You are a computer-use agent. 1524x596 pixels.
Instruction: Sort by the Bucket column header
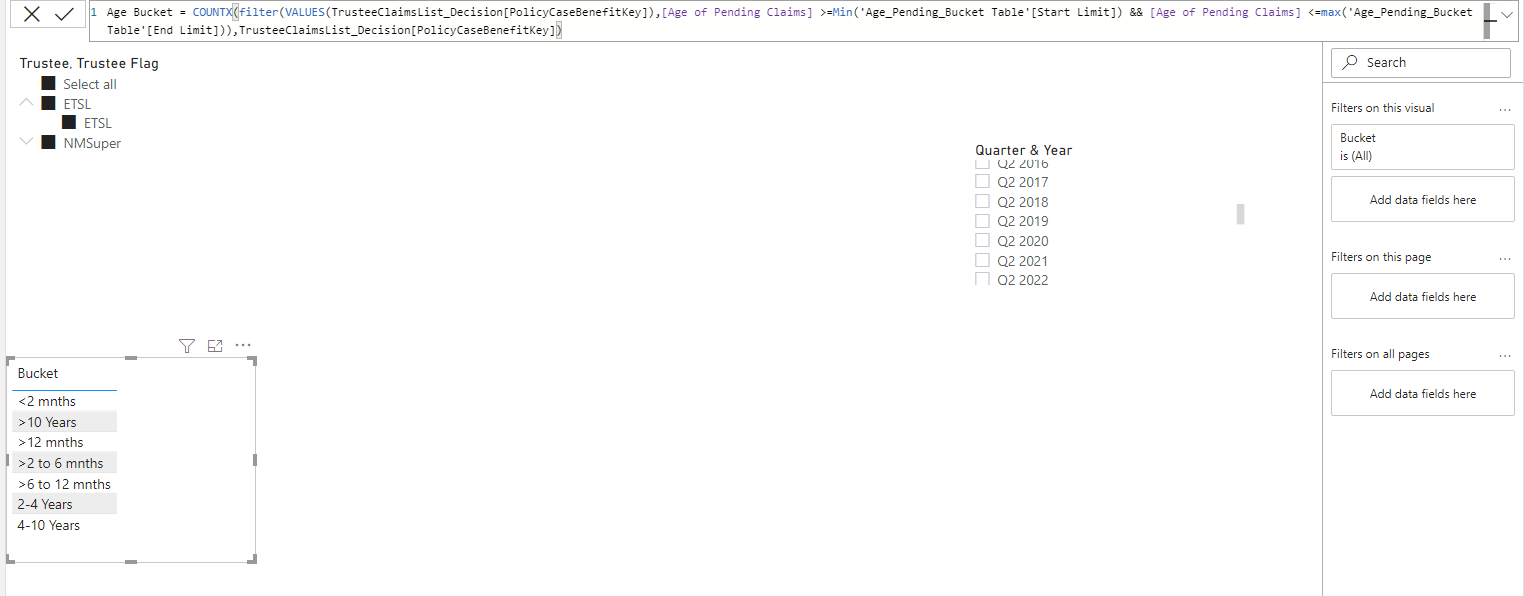(38, 373)
